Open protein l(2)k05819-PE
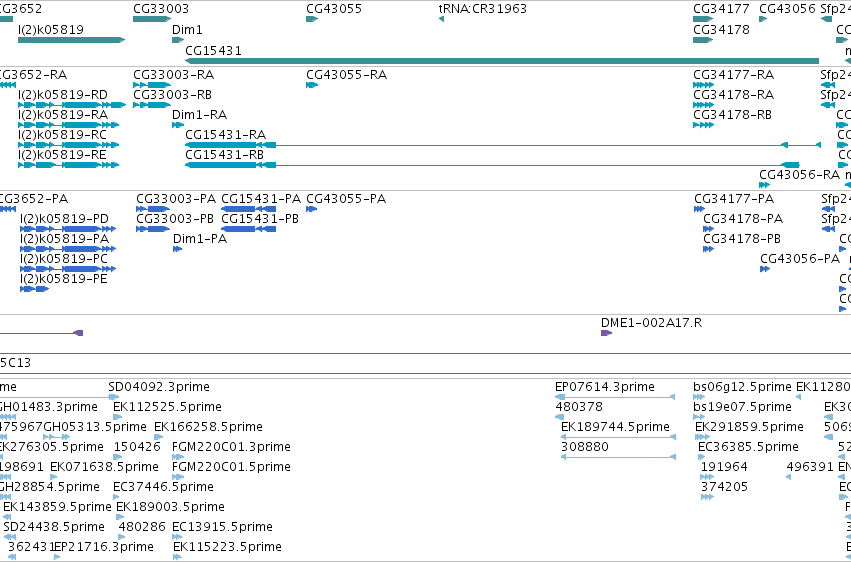The image size is (851, 562). [64, 279]
